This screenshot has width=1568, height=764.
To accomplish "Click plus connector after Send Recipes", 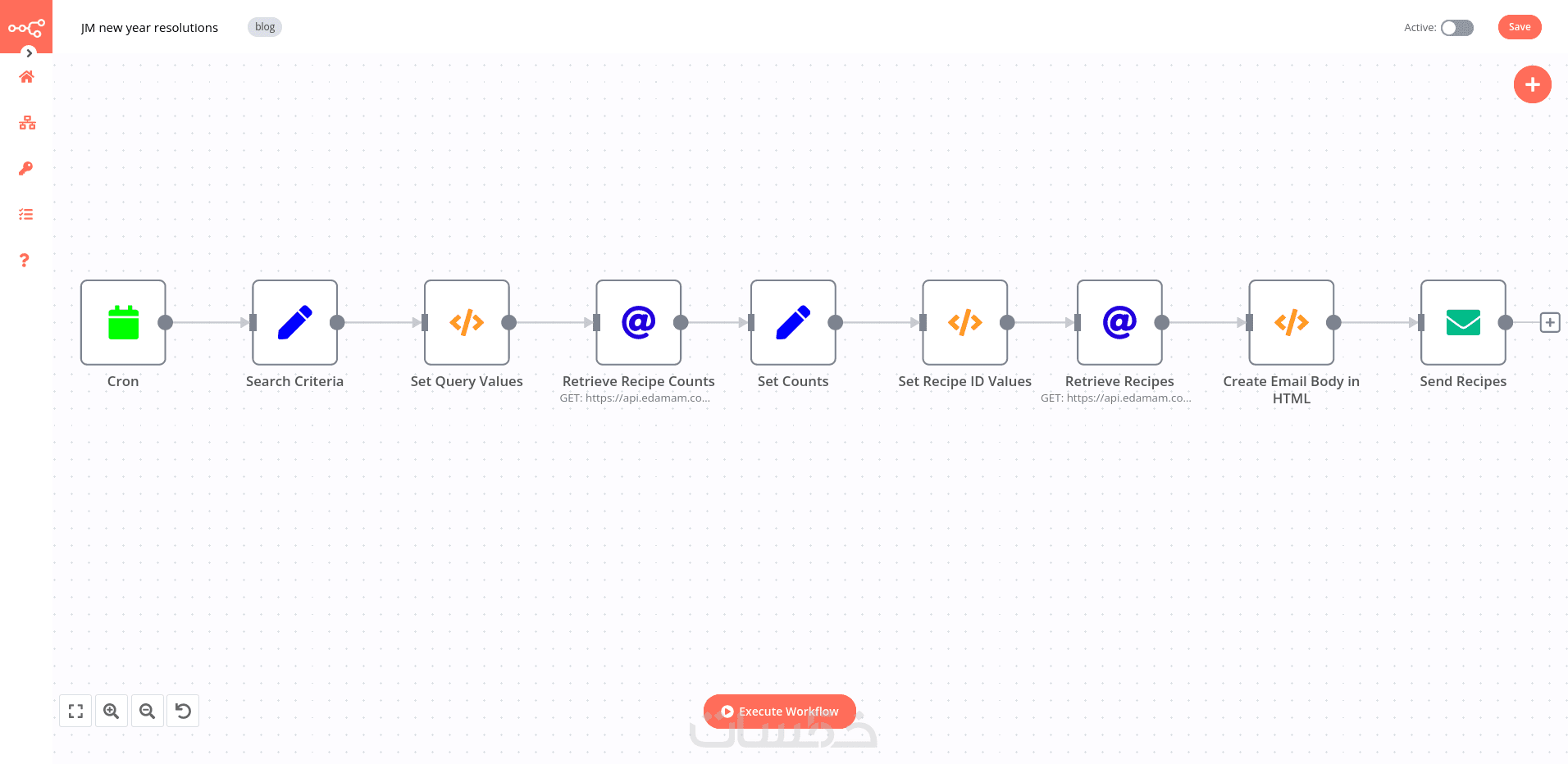I will click(x=1550, y=322).
